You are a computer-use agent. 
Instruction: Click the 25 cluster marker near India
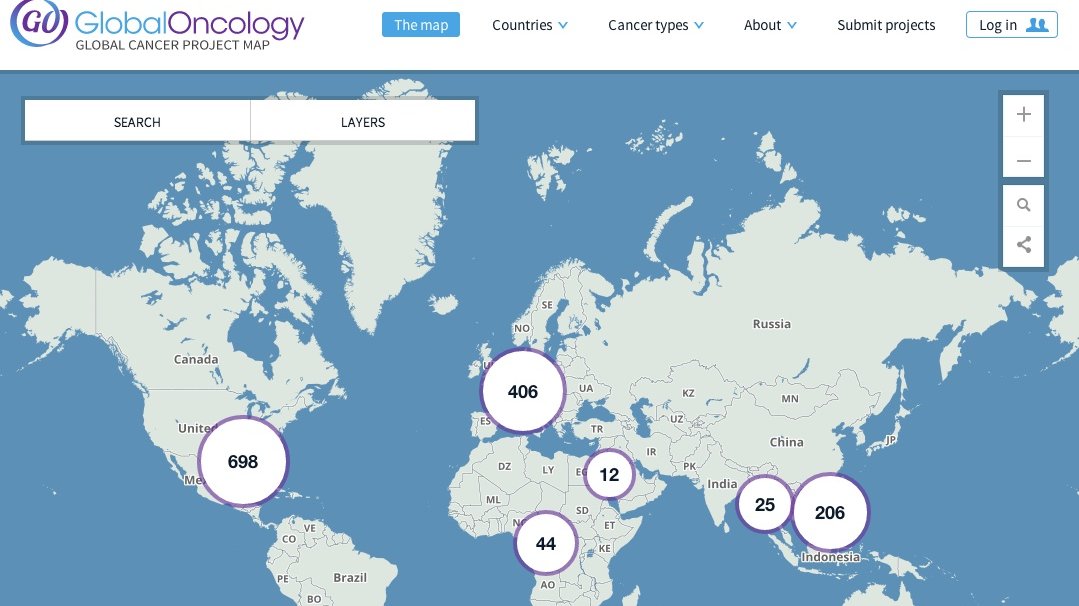pyautogui.click(x=765, y=505)
